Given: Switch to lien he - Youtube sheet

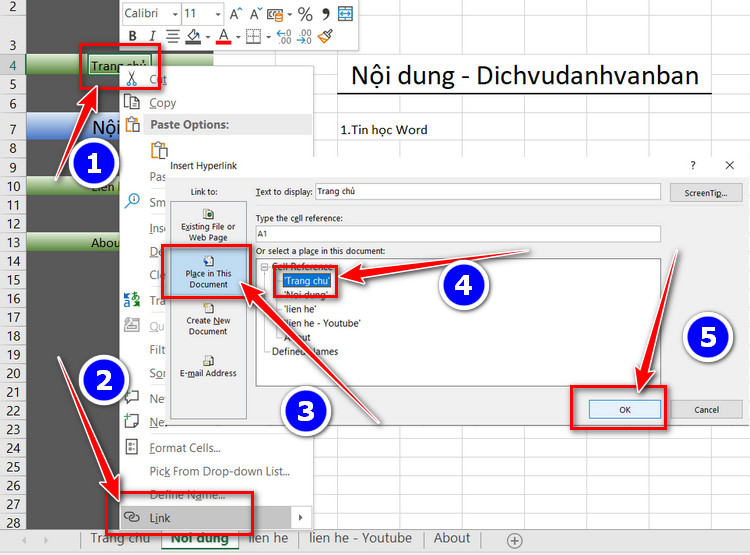Looking at the screenshot, I should tap(360, 538).
